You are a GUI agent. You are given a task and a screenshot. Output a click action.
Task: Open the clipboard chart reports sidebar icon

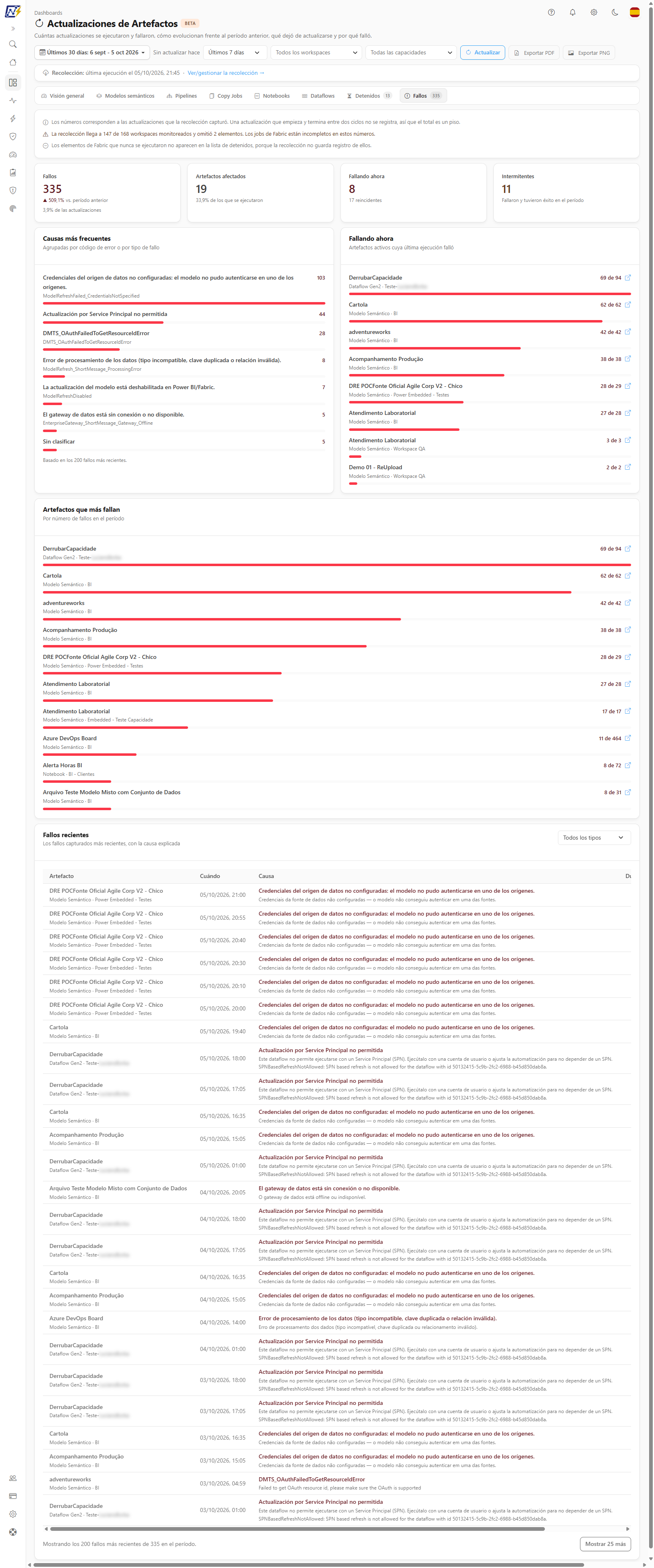tap(13, 172)
